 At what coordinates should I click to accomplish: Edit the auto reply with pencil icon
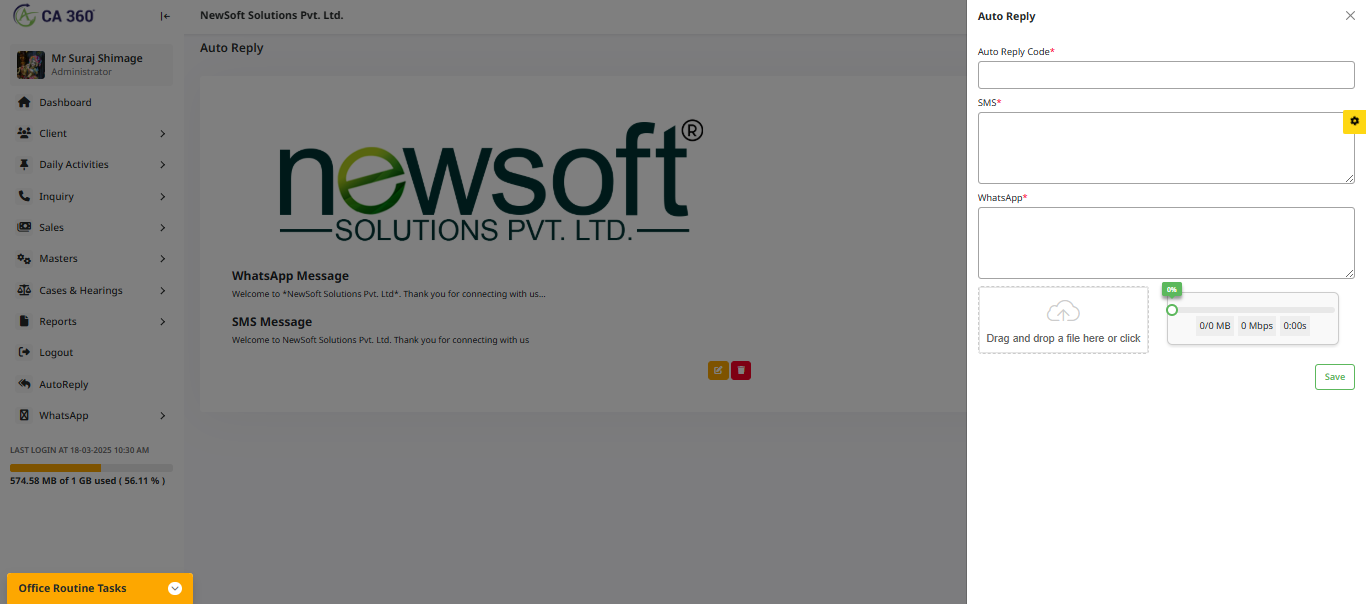click(x=718, y=370)
